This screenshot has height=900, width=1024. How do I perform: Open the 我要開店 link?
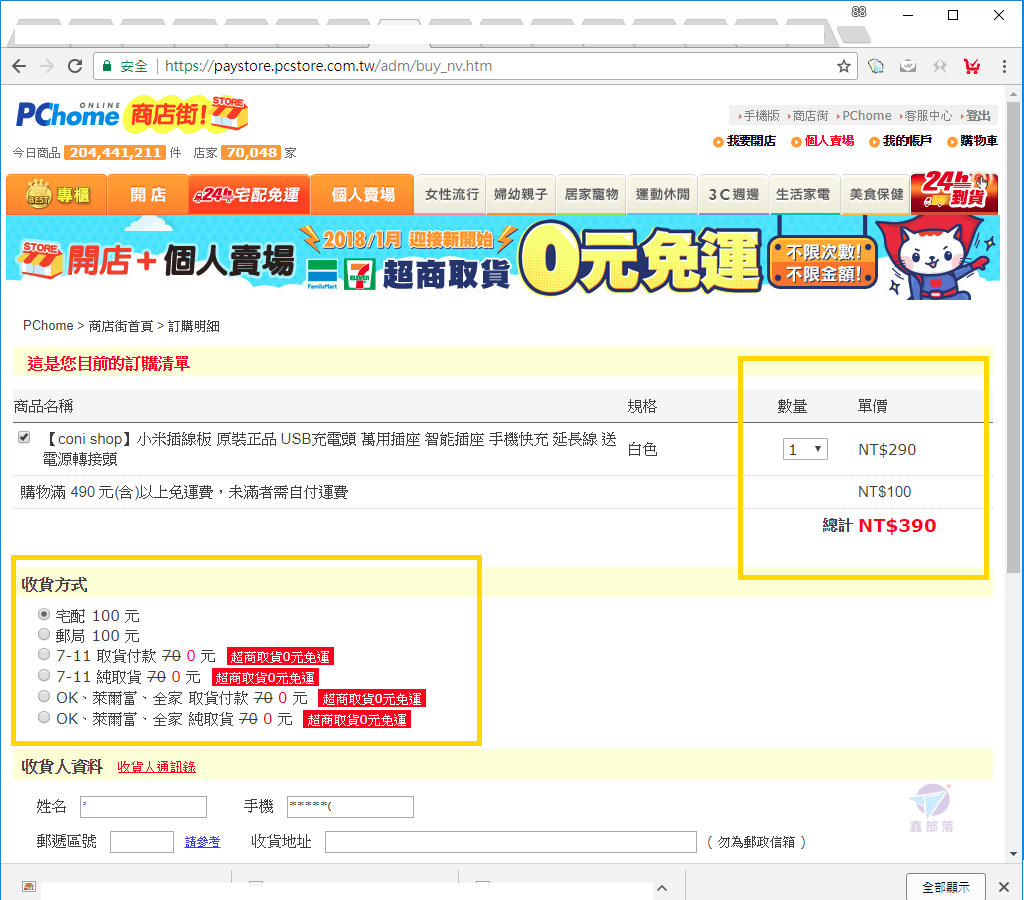[751, 141]
